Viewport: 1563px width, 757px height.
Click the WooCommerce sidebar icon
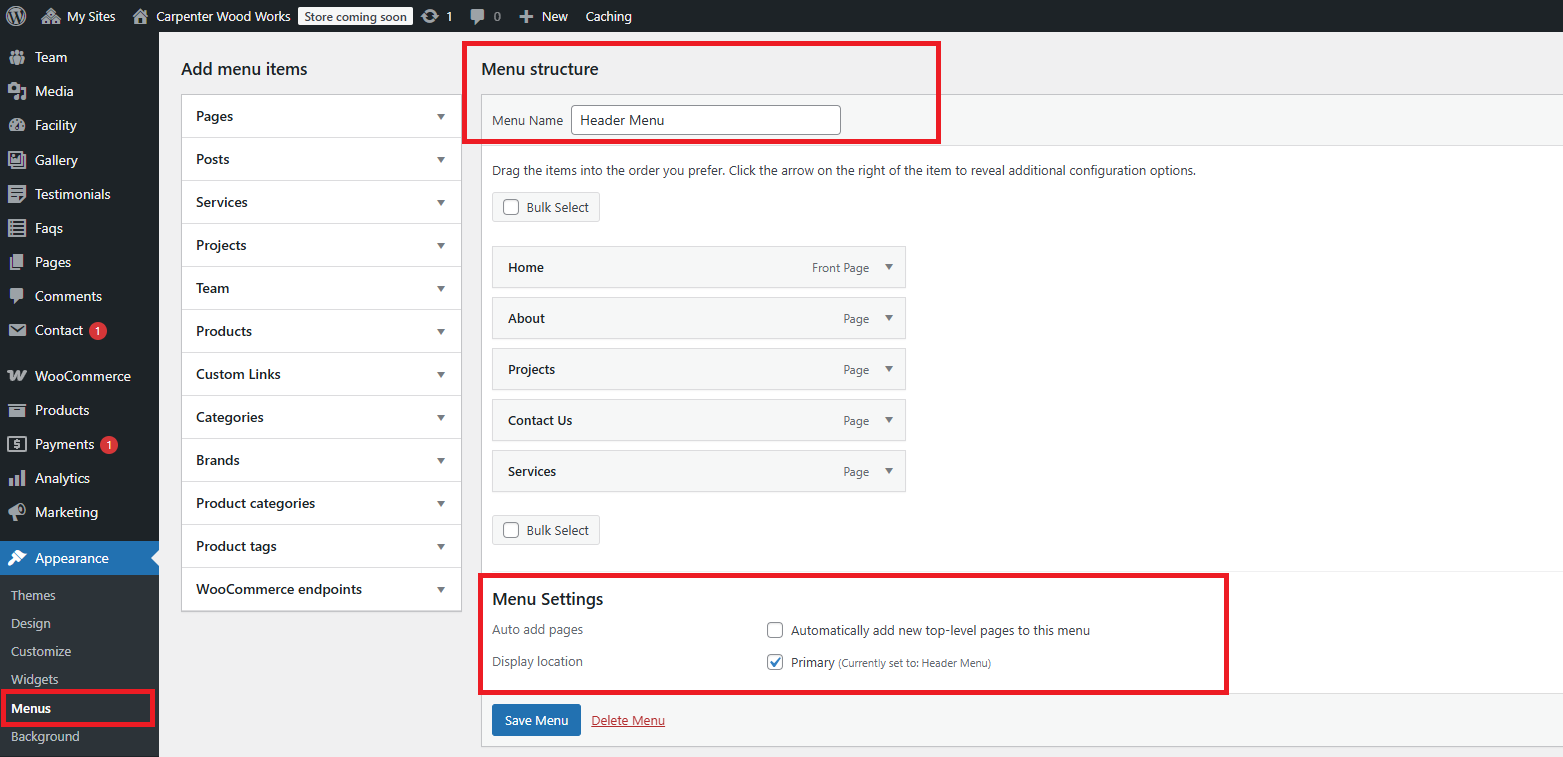(17, 376)
